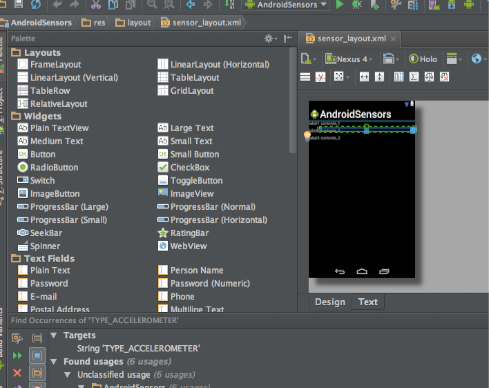This screenshot has height=388, width=489.
Task: Click the expand vertically layout icon
Action: tap(379, 77)
